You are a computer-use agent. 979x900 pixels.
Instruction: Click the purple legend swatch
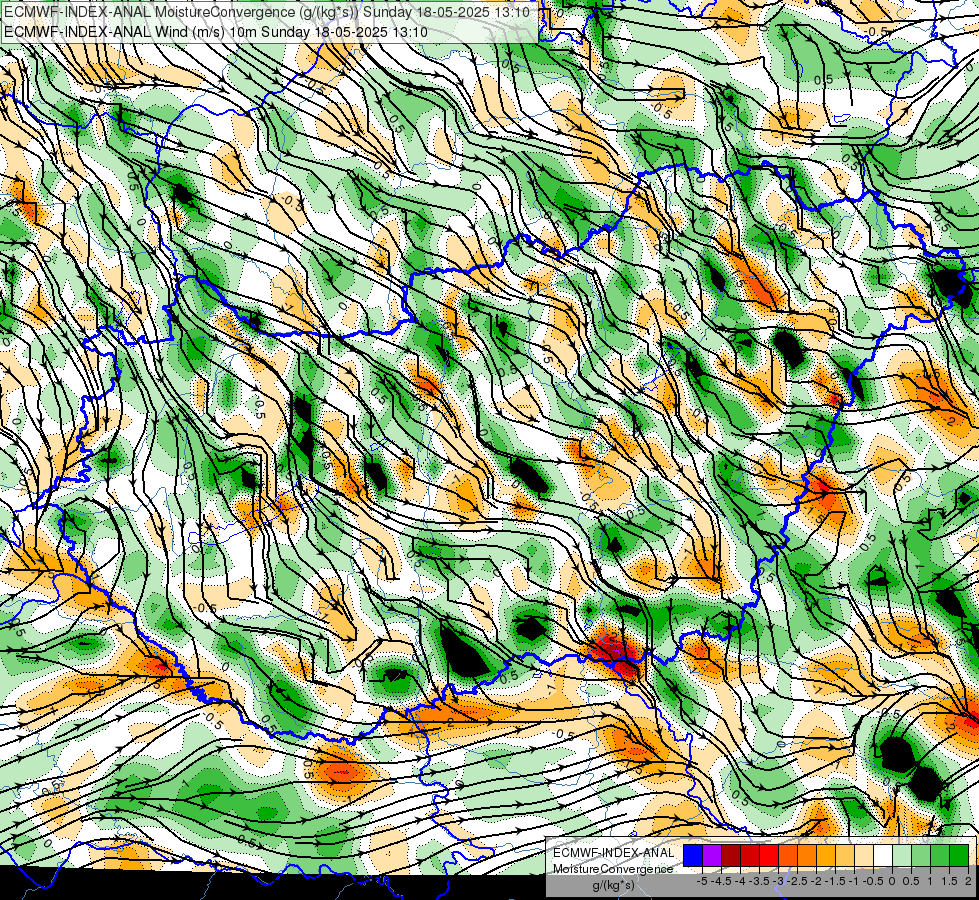click(712, 856)
